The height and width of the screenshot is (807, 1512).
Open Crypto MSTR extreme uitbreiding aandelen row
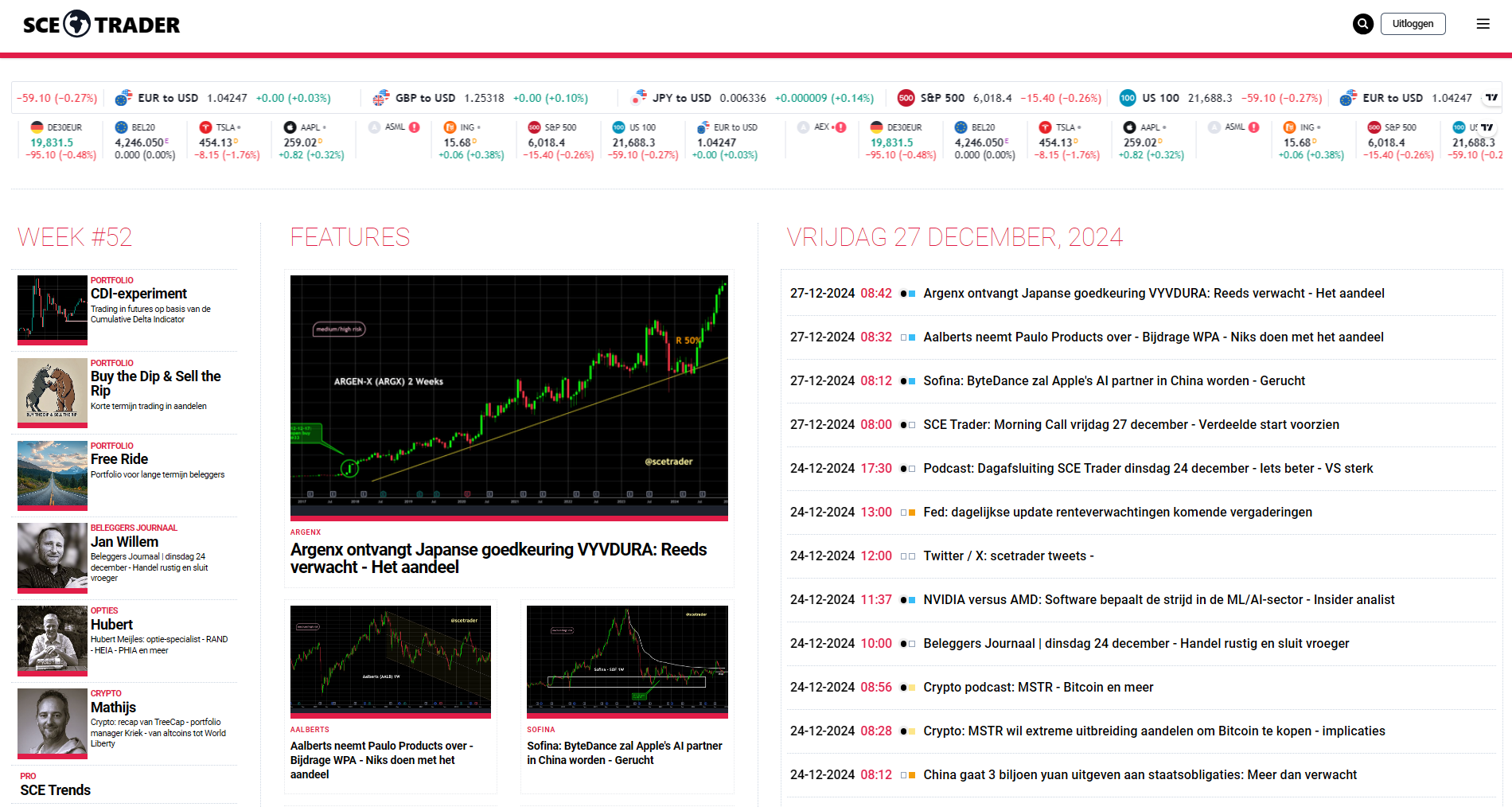point(1154,731)
